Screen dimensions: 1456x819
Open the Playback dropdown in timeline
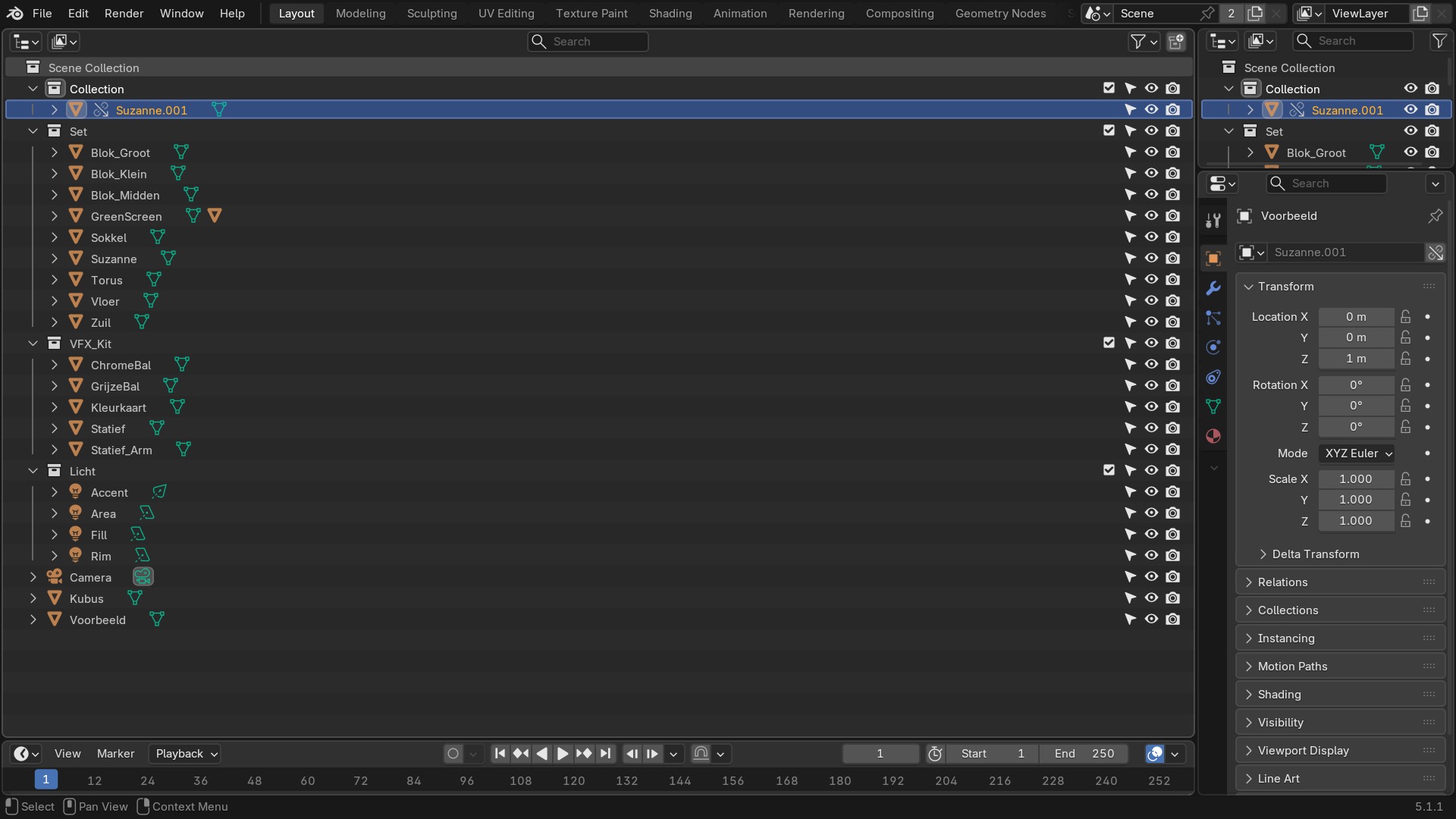point(184,754)
